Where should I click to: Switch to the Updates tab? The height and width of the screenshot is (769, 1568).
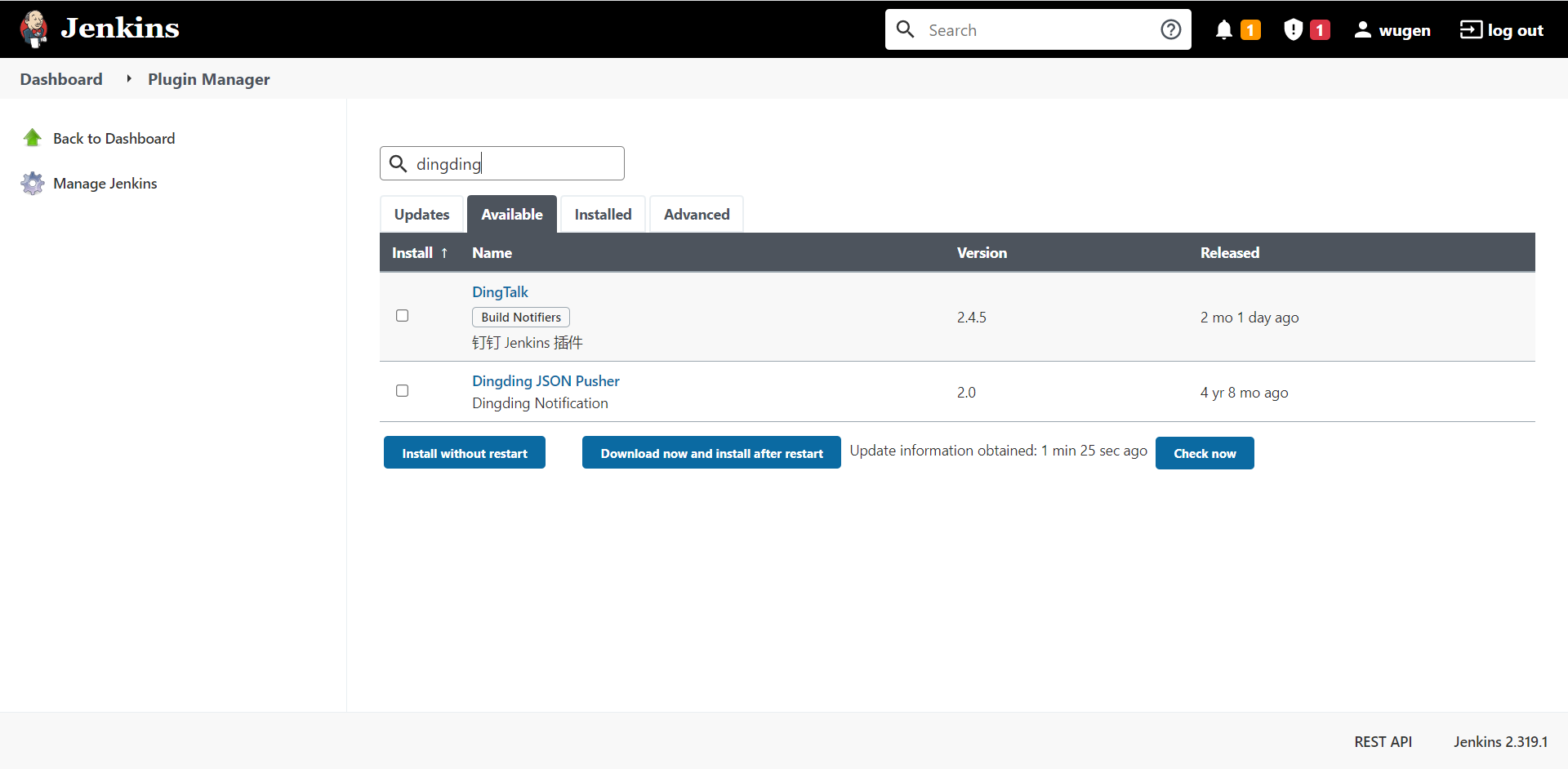421,215
